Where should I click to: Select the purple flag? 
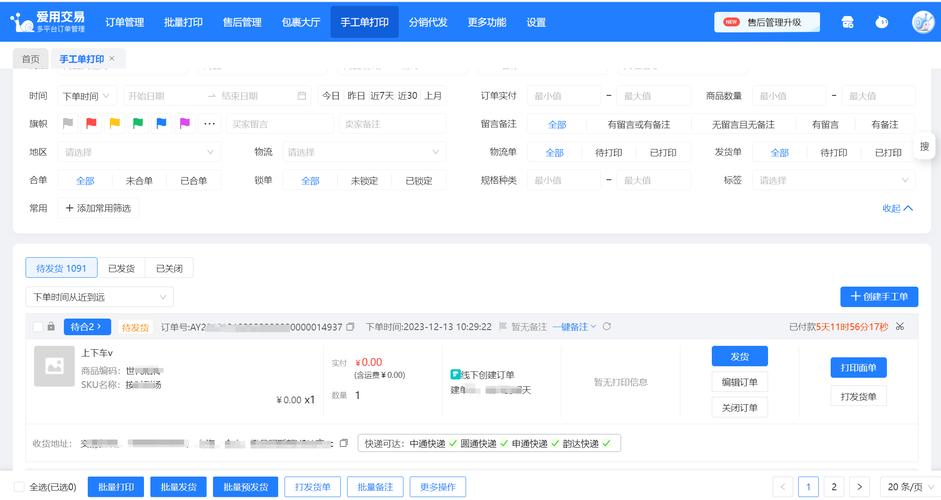tap(185, 123)
